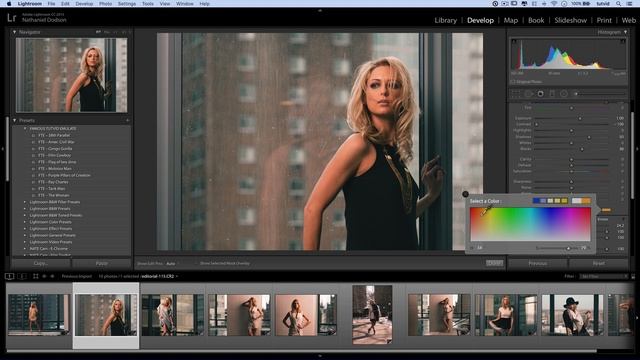Open Show Edit Pins Auto dropdown

coord(172,264)
